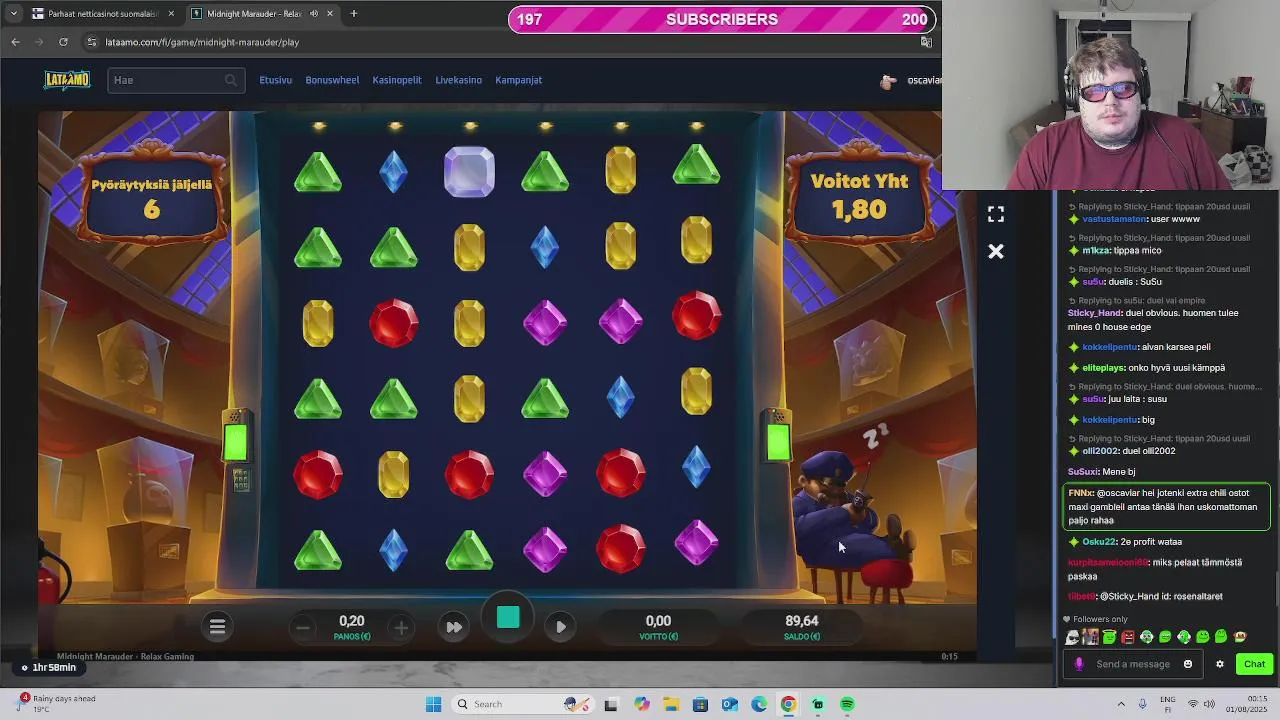Click the translate page icon
The height and width of the screenshot is (720, 1280).
click(926, 42)
